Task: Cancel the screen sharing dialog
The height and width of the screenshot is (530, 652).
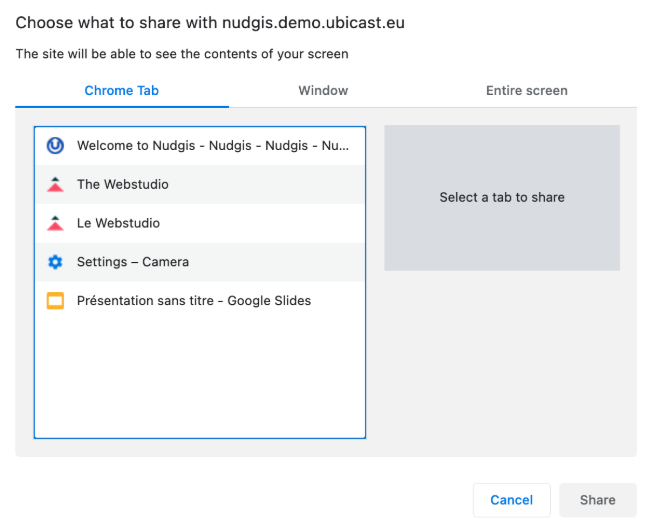Action: point(511,500)
